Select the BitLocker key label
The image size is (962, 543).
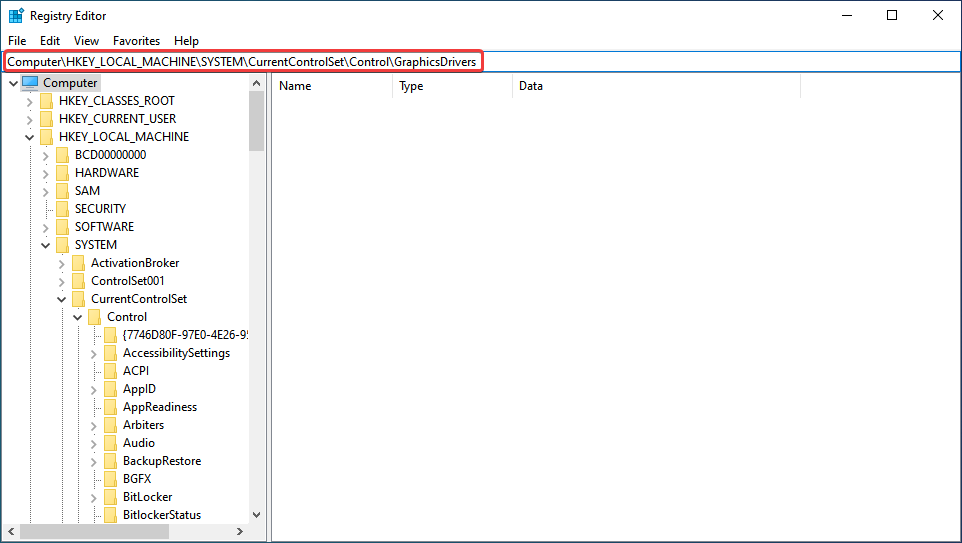[x=147, y=496]
